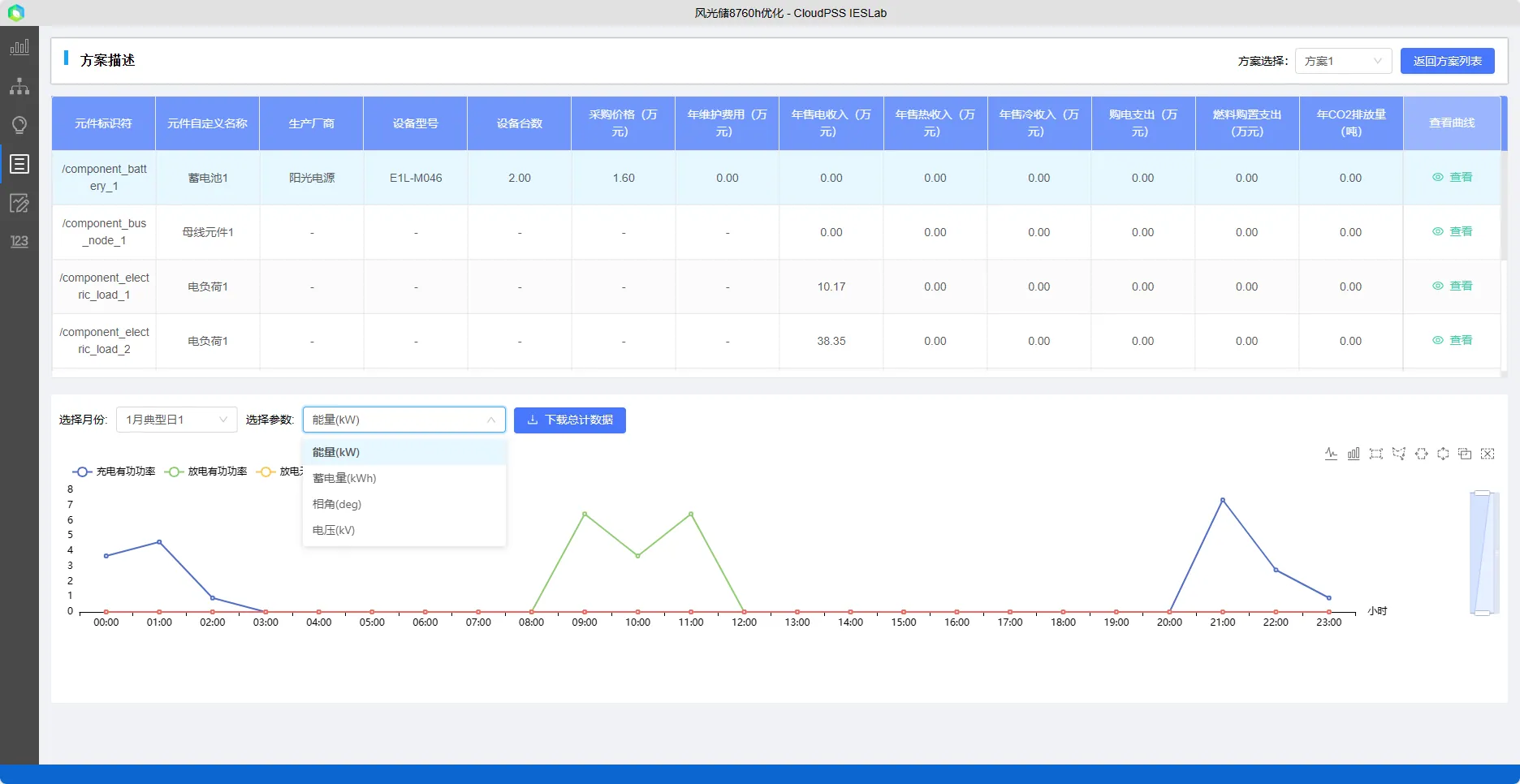1520x784 pixels.
Task: Open the 方案选择 dropdown showing 方案1
Action: (x=1343, y=61)
